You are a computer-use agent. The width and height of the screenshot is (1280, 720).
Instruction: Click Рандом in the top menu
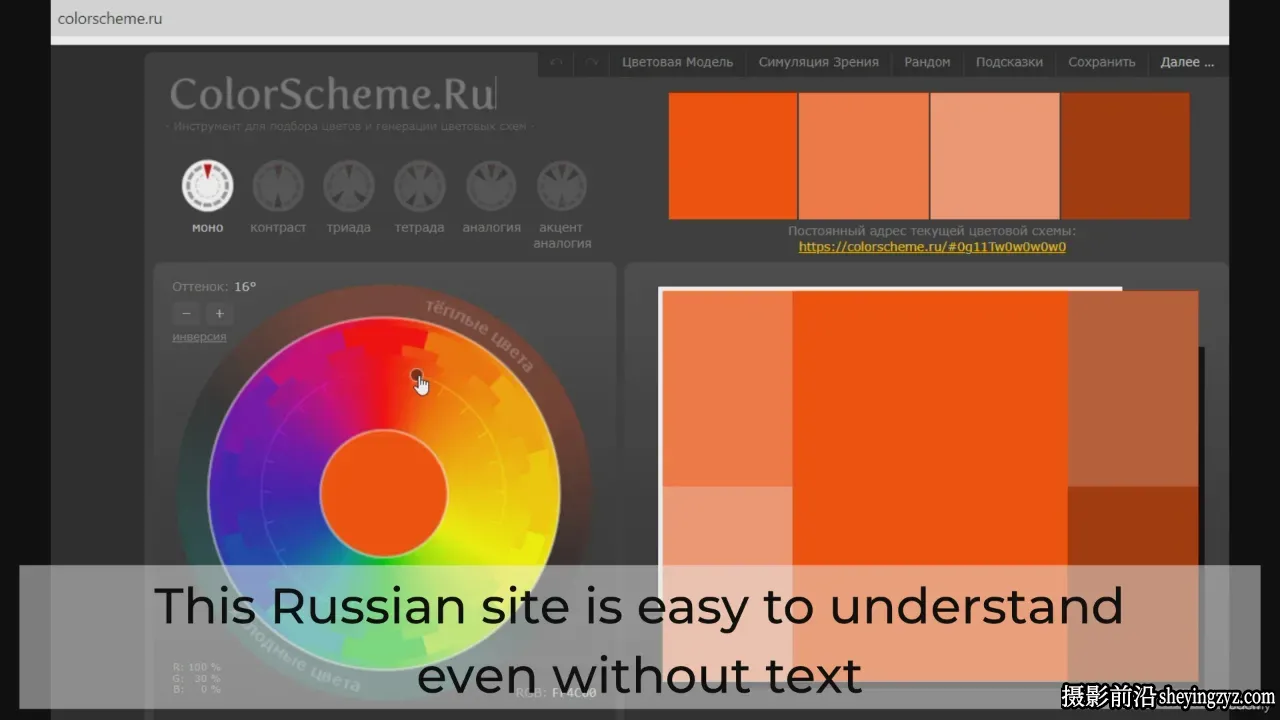(x=927, y=62)
